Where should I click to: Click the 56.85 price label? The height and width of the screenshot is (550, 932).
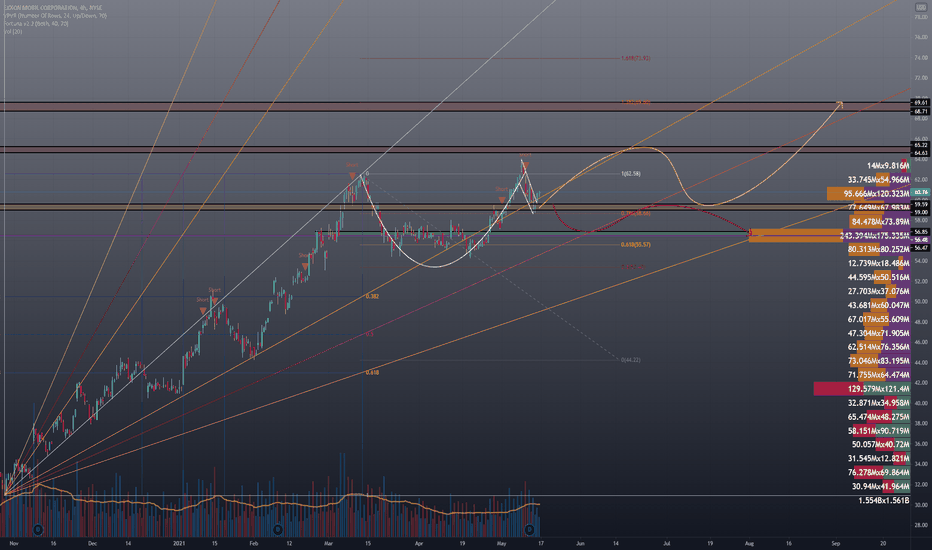[x=921, y=232]
